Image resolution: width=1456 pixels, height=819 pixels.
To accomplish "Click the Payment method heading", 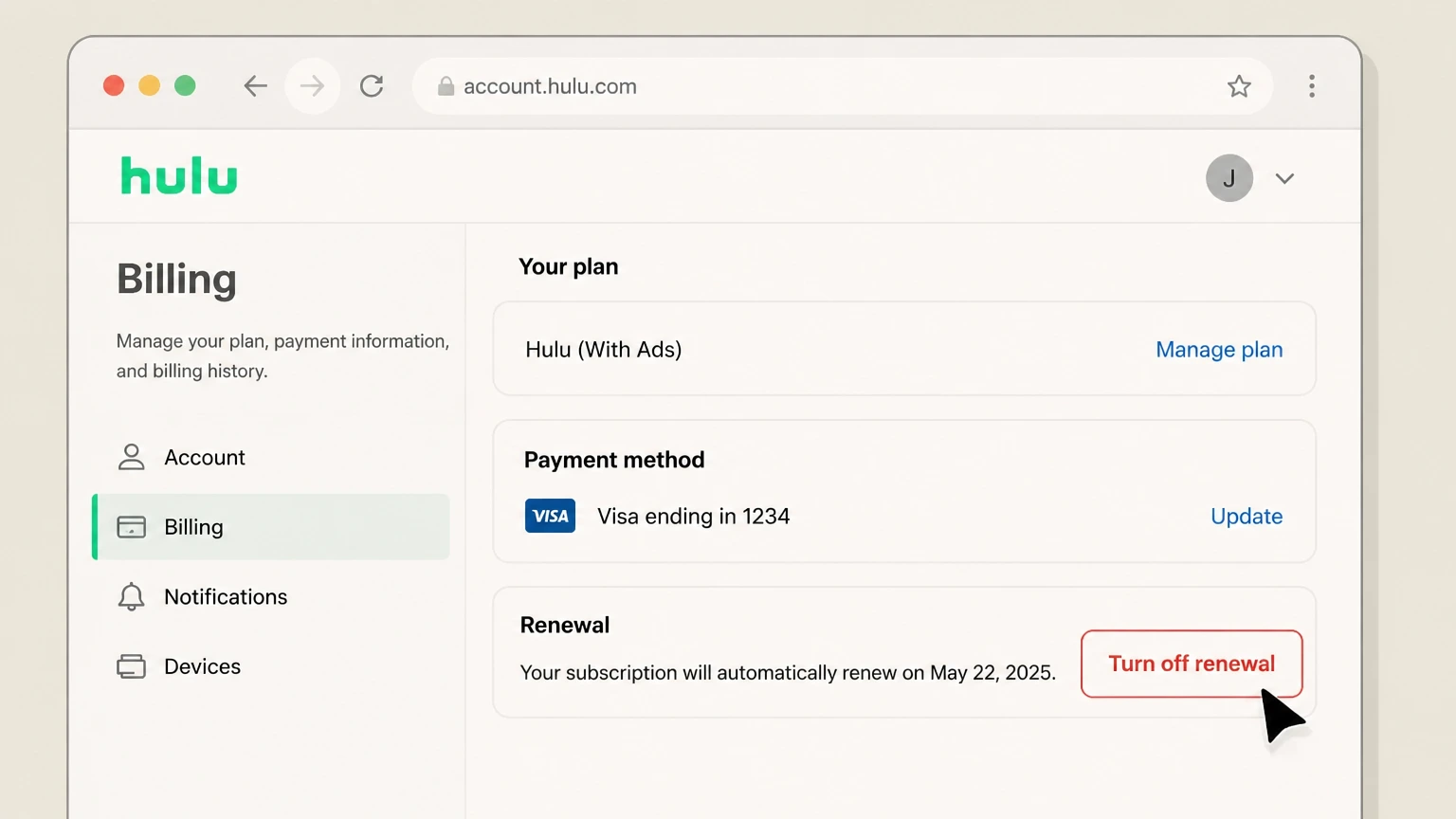I will coord(614,460).
